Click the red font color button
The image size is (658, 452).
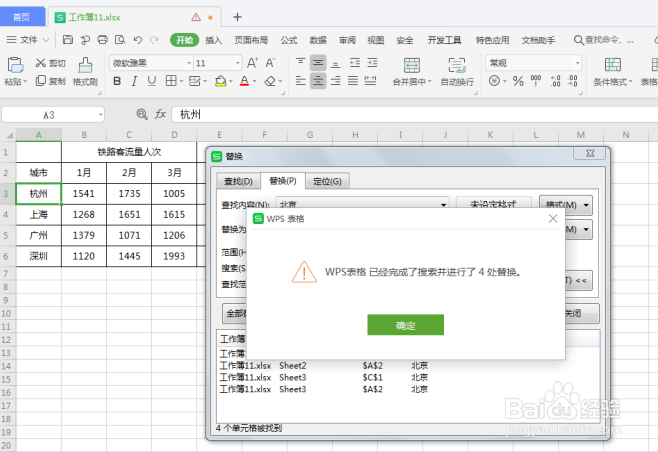point(245,81)
